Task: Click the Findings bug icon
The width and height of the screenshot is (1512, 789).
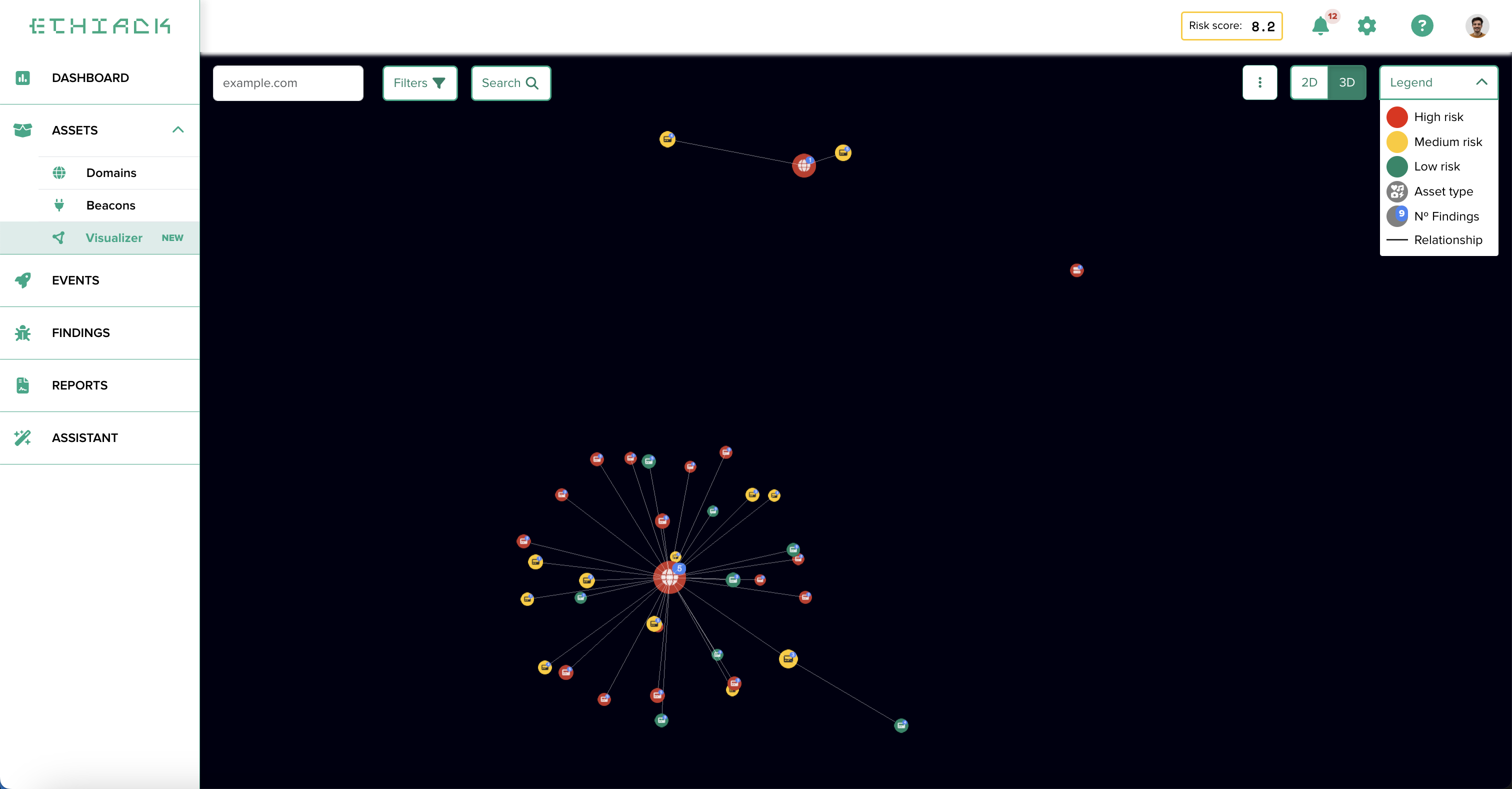Action: [23, 333]
